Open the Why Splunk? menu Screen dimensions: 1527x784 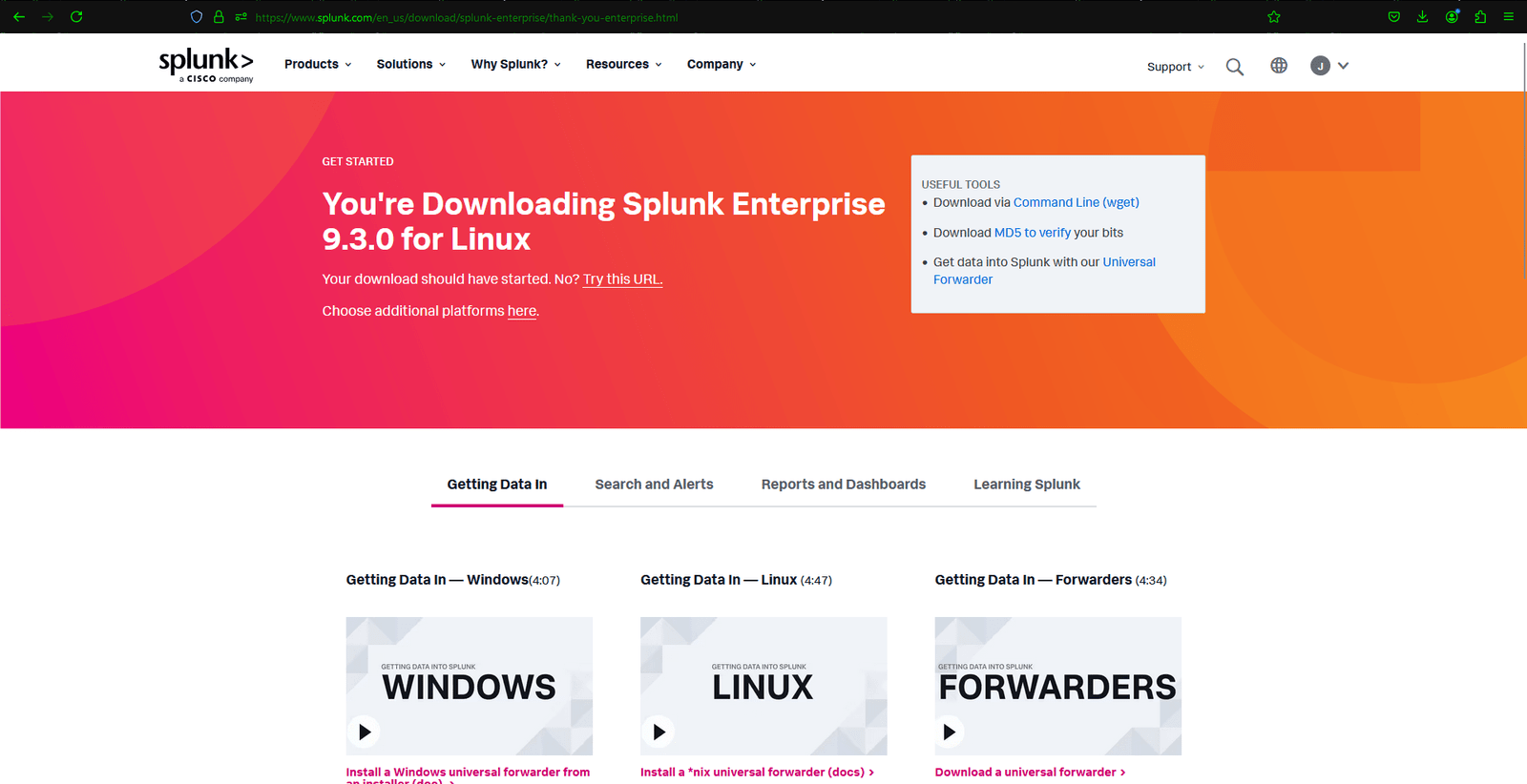(515, 64)
